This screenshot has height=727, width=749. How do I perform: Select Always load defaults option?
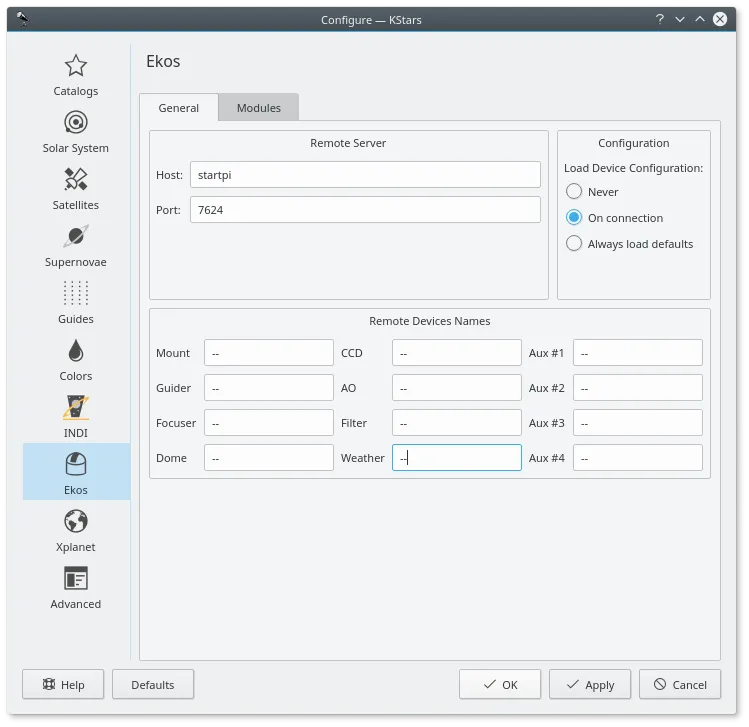coord(629,244)
